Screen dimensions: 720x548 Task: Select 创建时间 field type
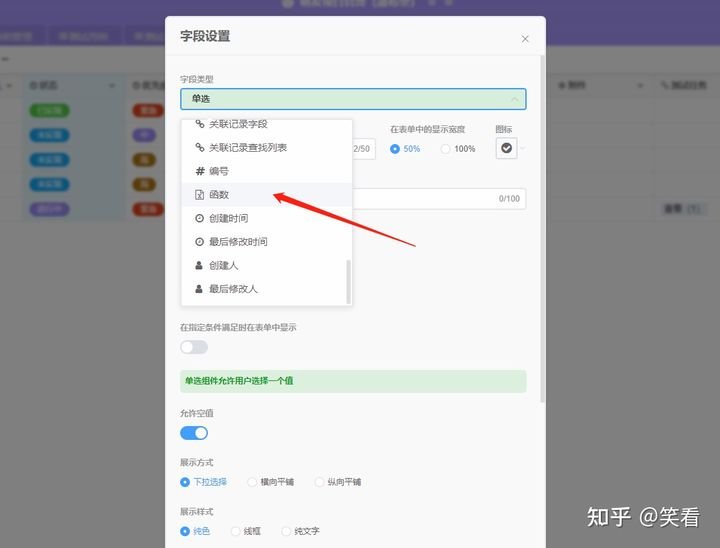(267, 218)
